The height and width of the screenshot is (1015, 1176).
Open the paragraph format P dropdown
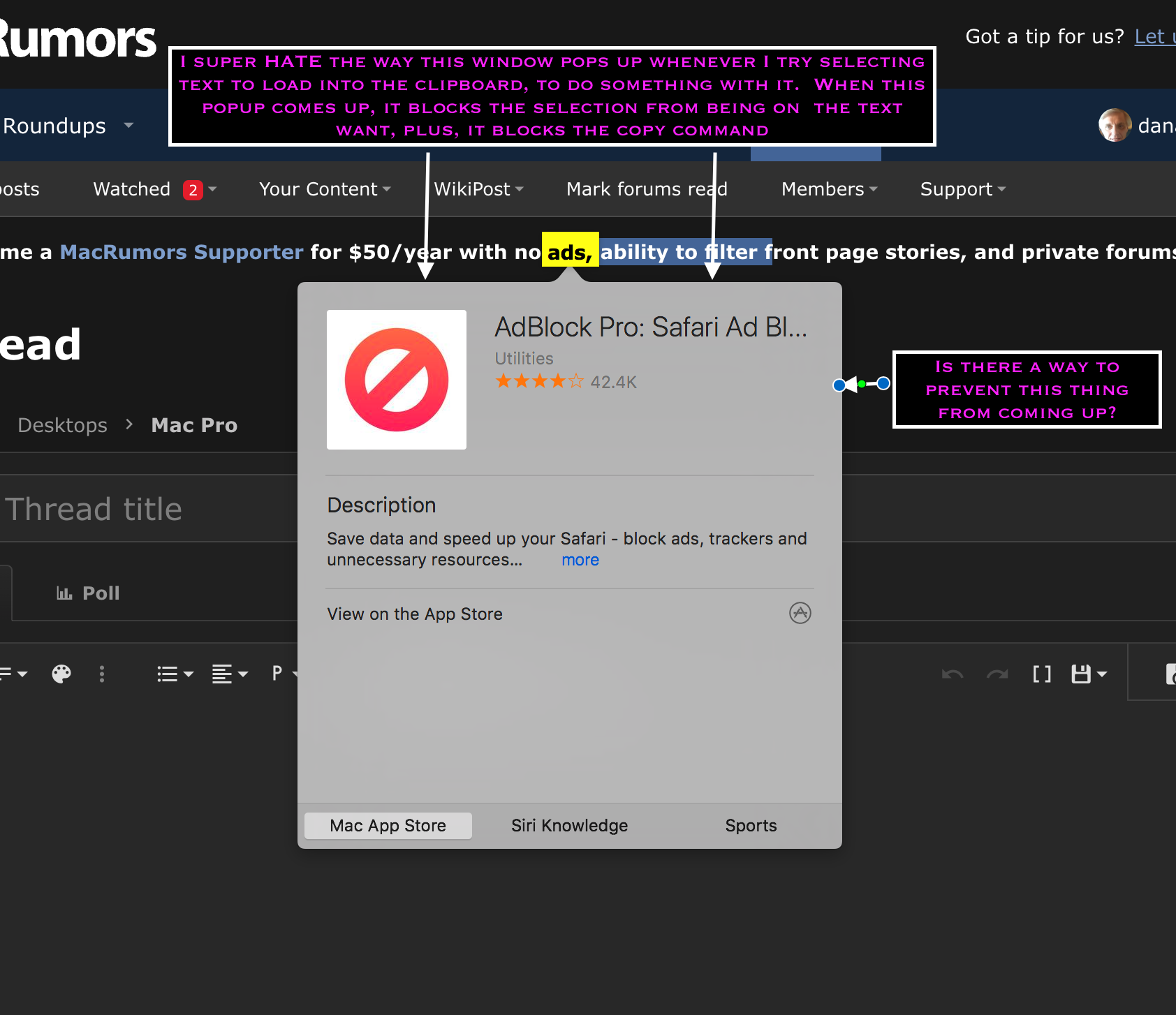(284, 674)
